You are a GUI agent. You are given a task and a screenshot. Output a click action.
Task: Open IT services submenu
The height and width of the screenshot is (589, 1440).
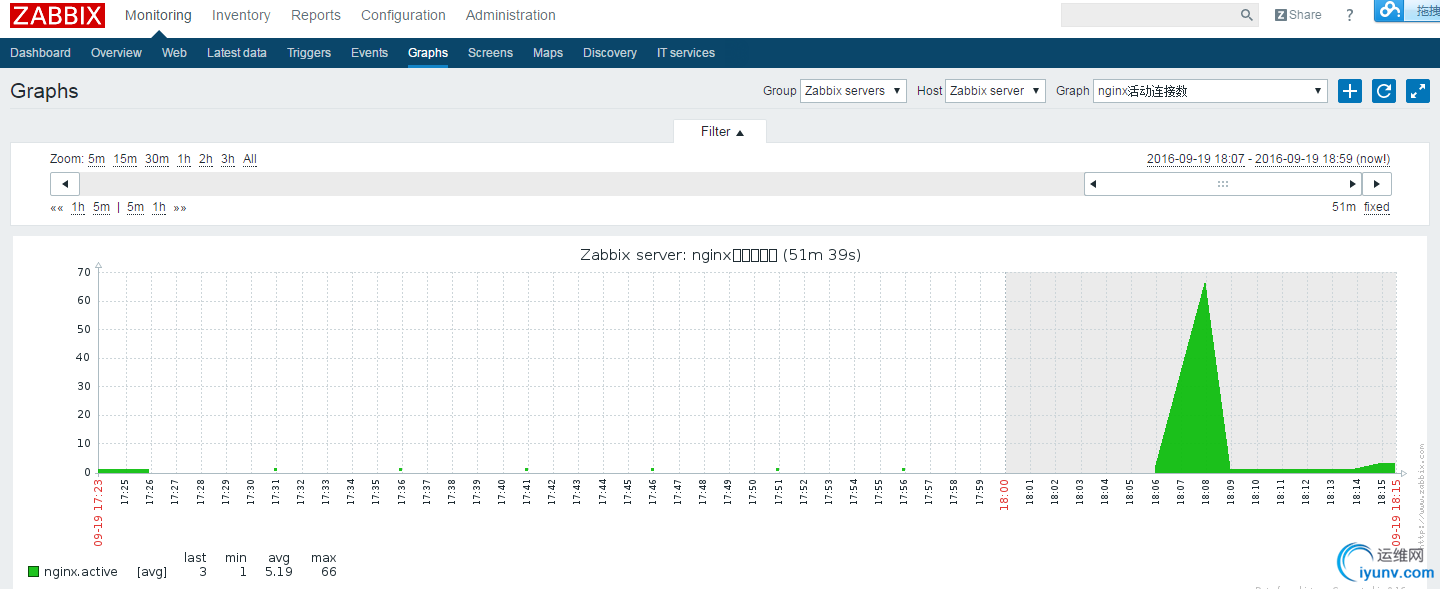(686, 53)
